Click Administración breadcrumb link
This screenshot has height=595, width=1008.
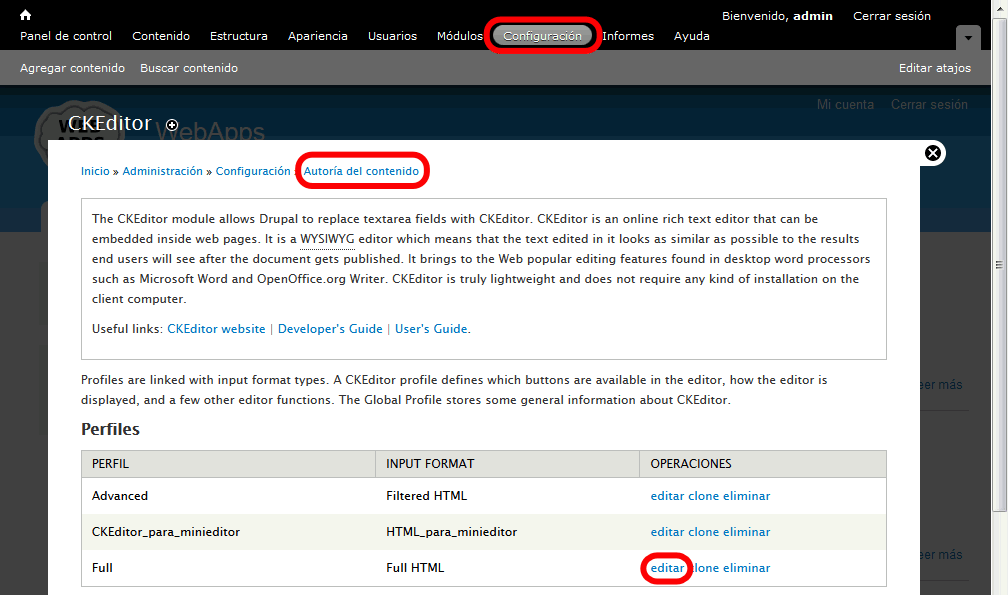tap(163, 171)
